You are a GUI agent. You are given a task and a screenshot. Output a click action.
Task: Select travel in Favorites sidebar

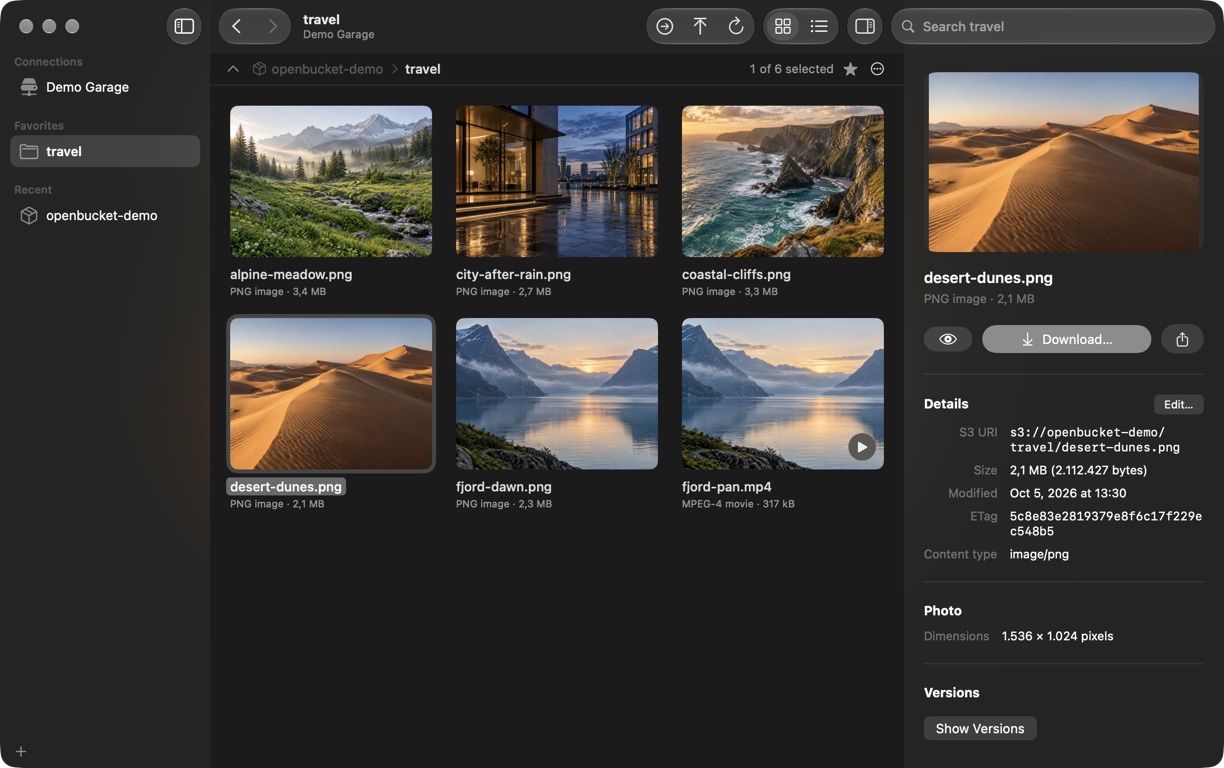[105, 151]
